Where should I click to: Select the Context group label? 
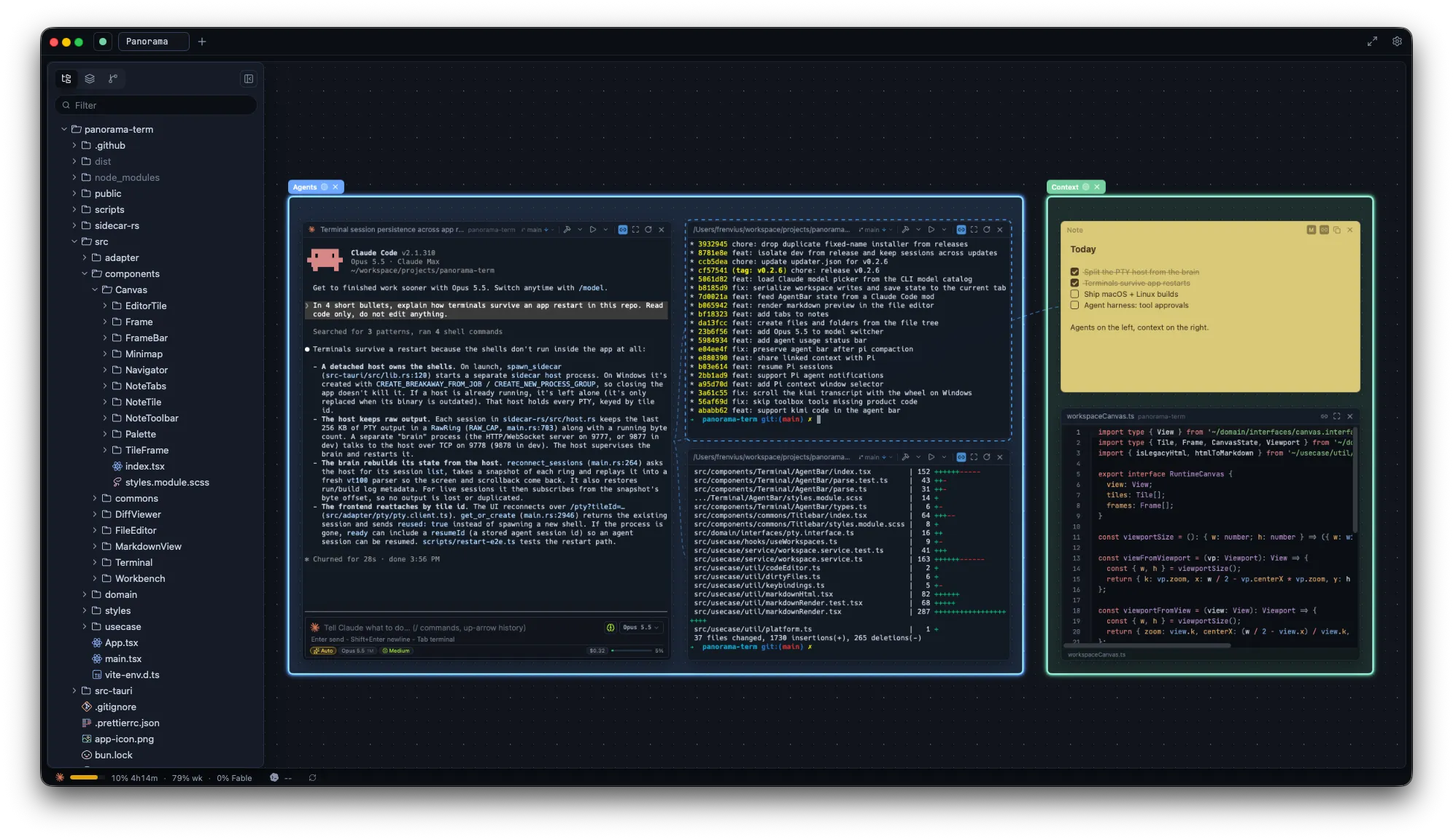(1065, 187)
